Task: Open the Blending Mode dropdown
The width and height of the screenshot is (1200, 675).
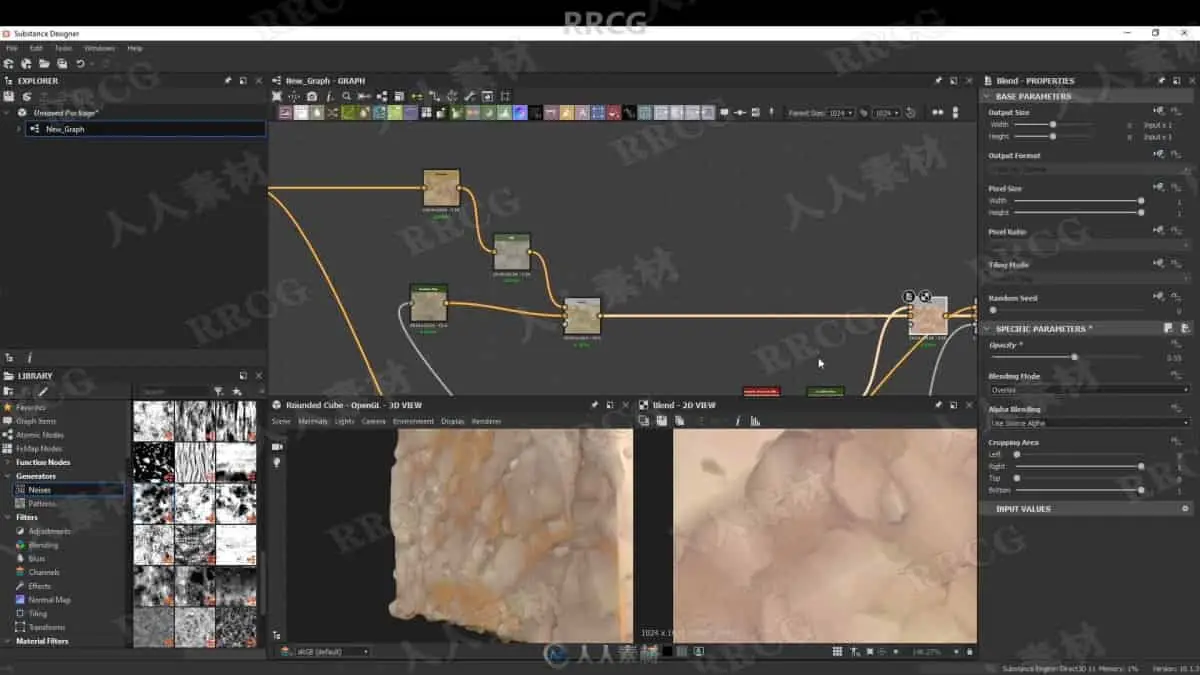Action: 1088,390
